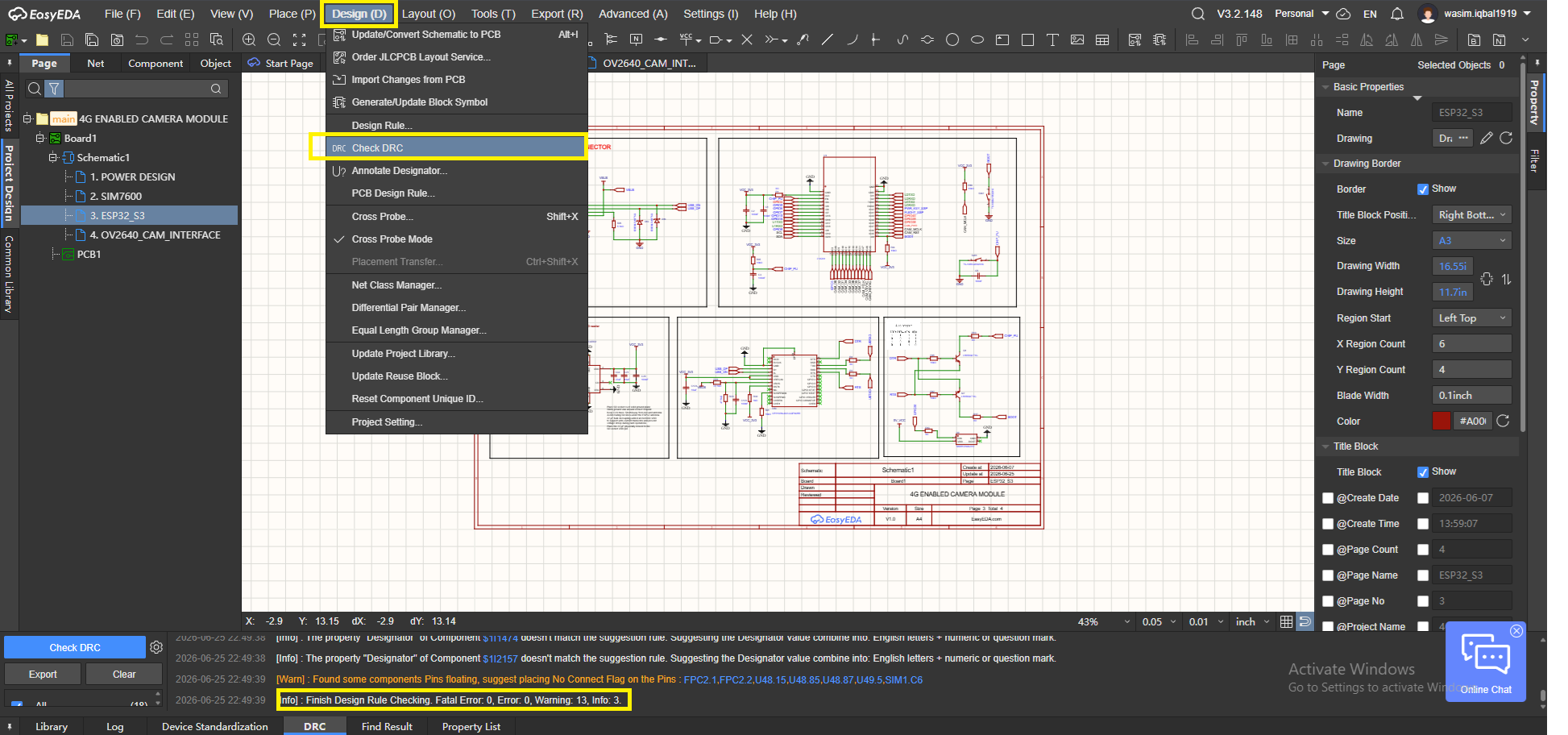Select the Text tool icon
Viewport: 1568px width, 735px height.
[x=1052, y=39]
